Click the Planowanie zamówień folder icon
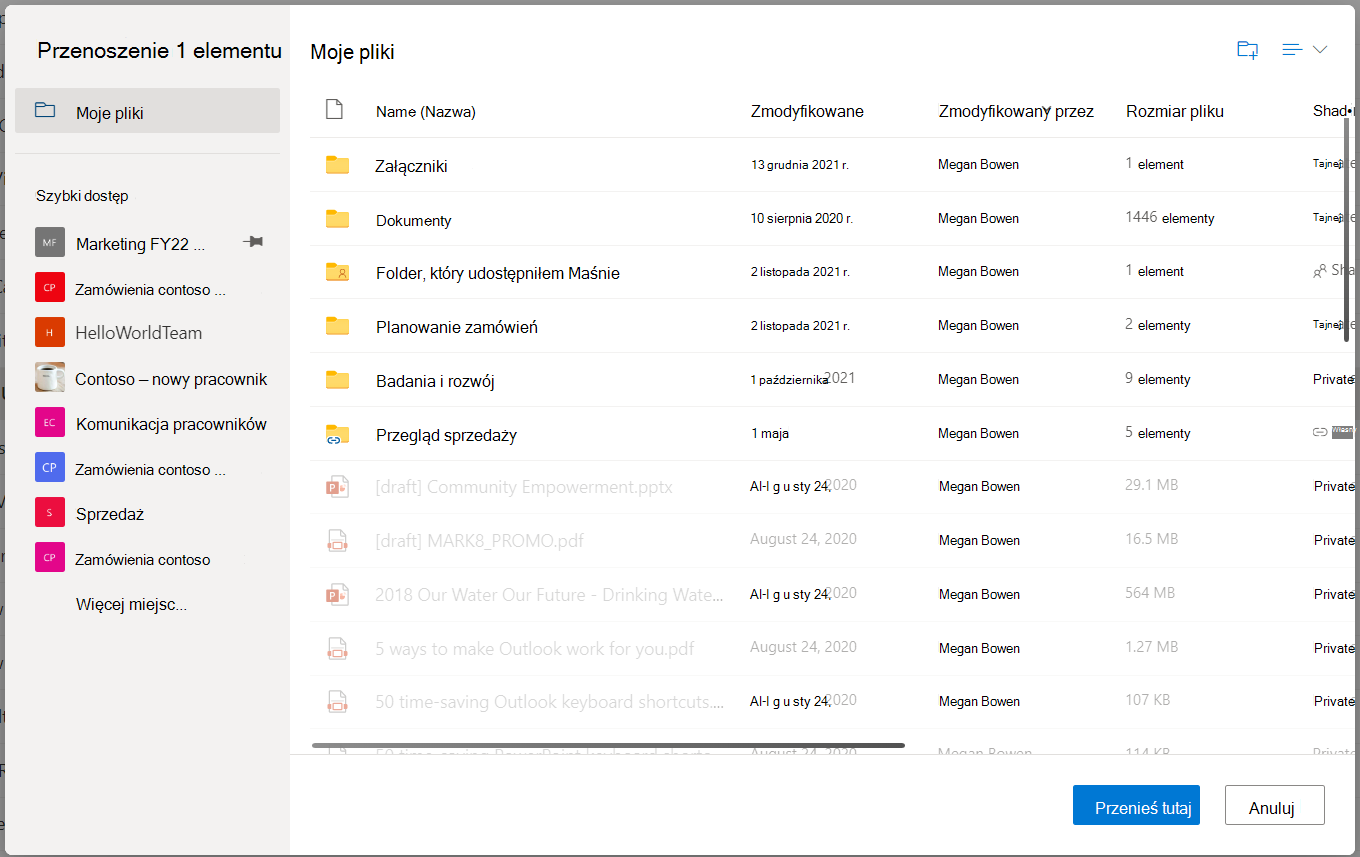This screenshot has height=857, width=1360. click(337, 326)
